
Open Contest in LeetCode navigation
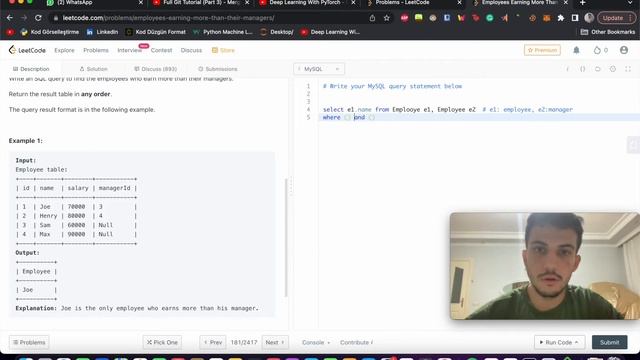coord(161,50)
